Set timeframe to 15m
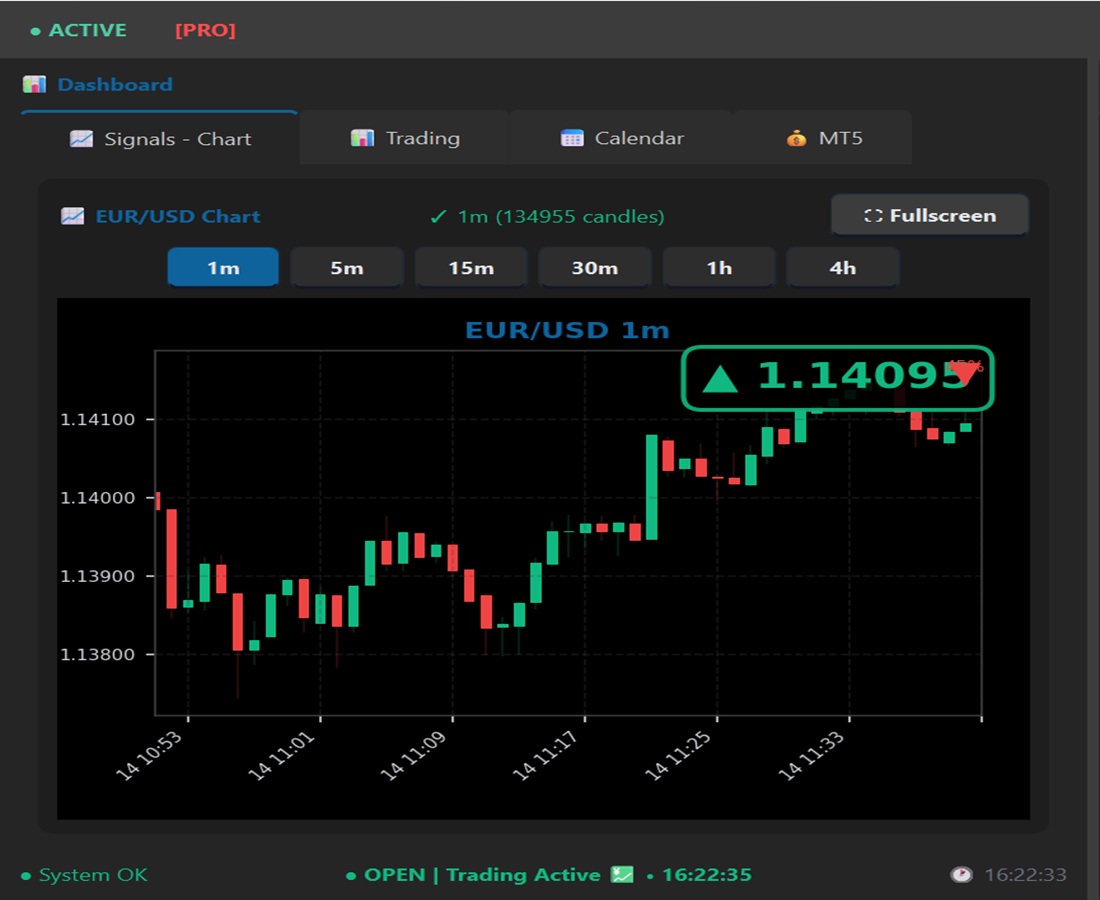This screenshot has height=900, width=1100. [471, 268]
